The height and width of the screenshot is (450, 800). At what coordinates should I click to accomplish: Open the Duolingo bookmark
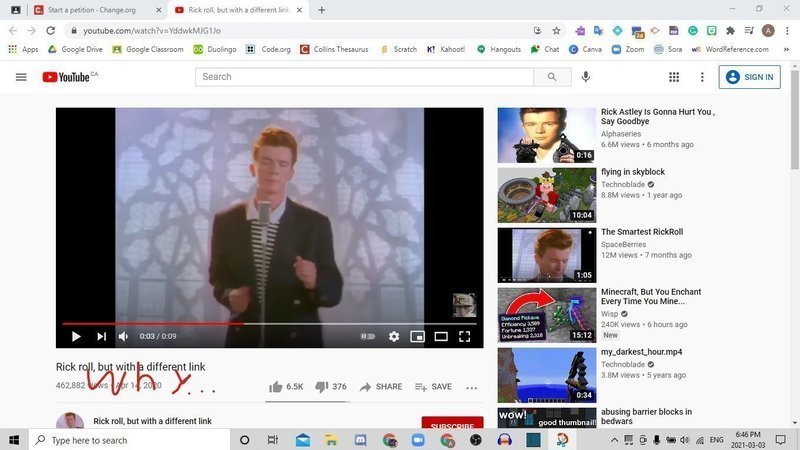click(x=215, y=49)
